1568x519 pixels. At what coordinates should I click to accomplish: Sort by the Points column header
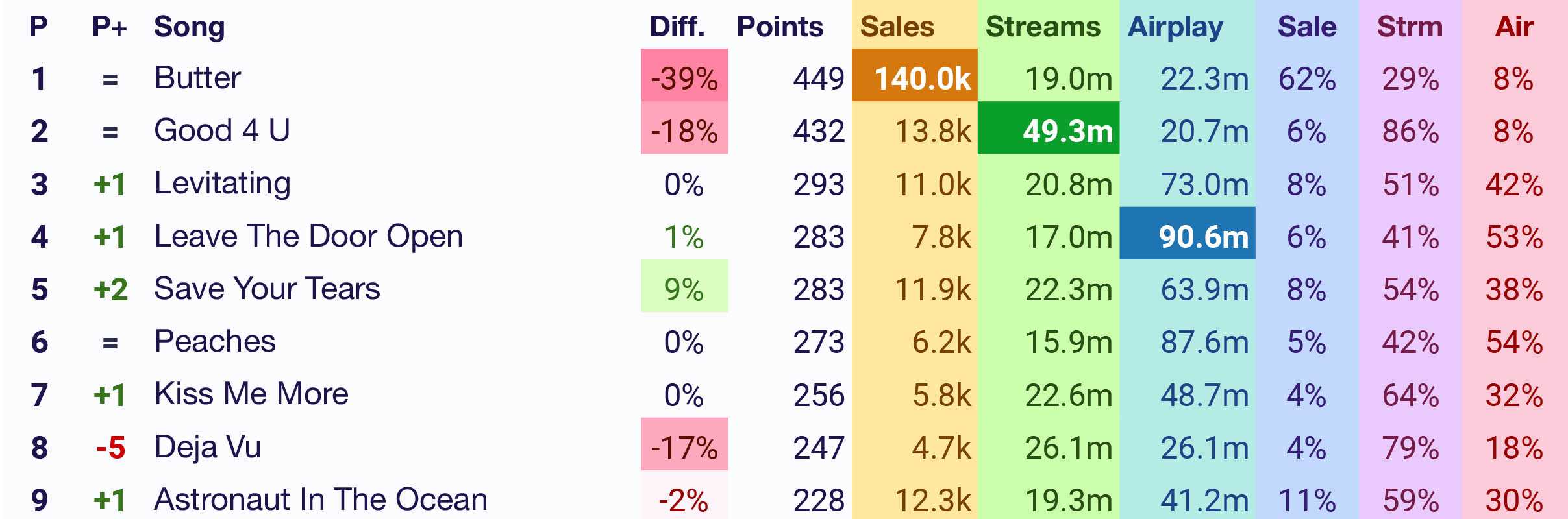tap(779, 27)
